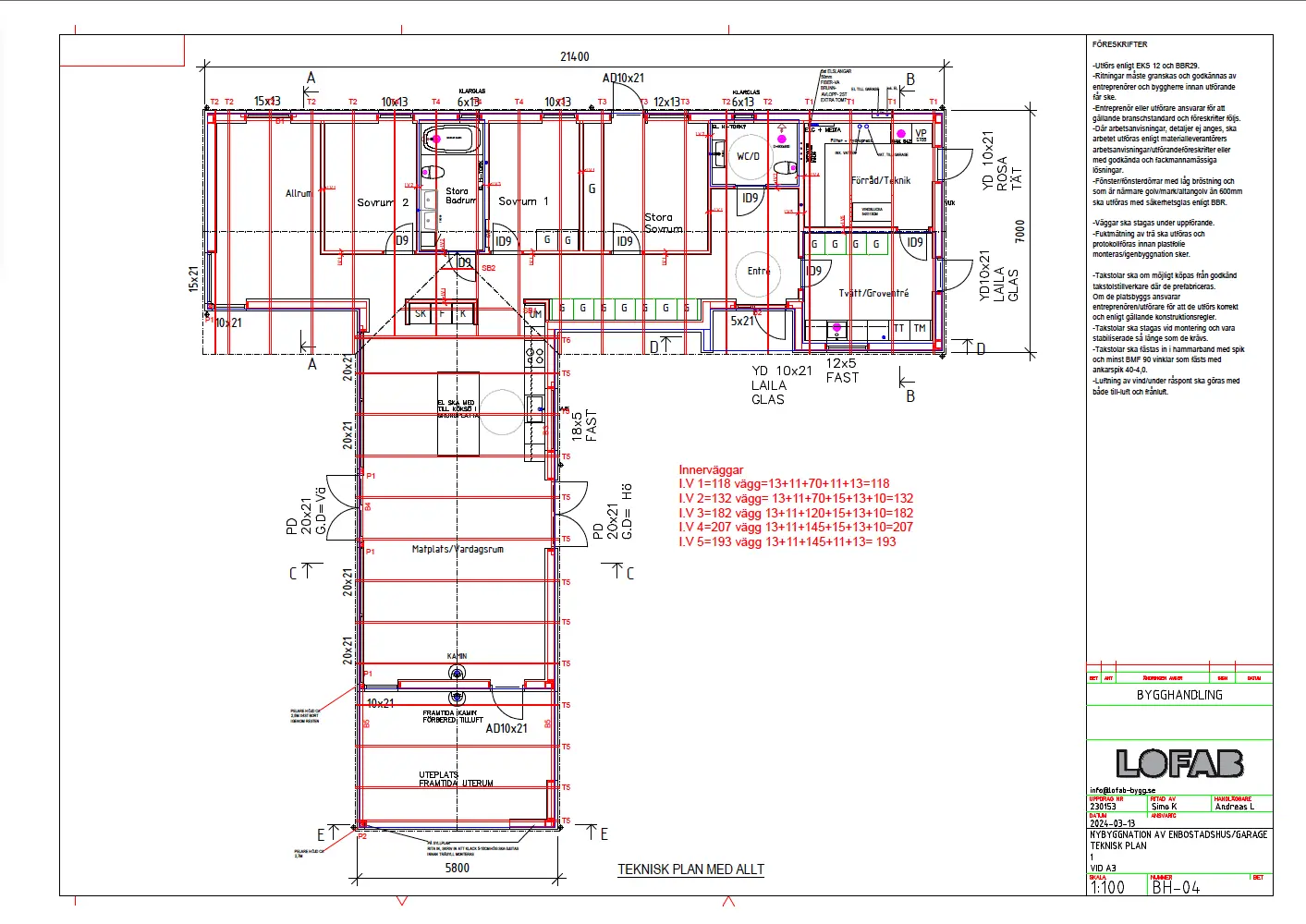Select the TM washing machine symbol
This screenshot has height=924, width=1306.
(x=920, y=329)
